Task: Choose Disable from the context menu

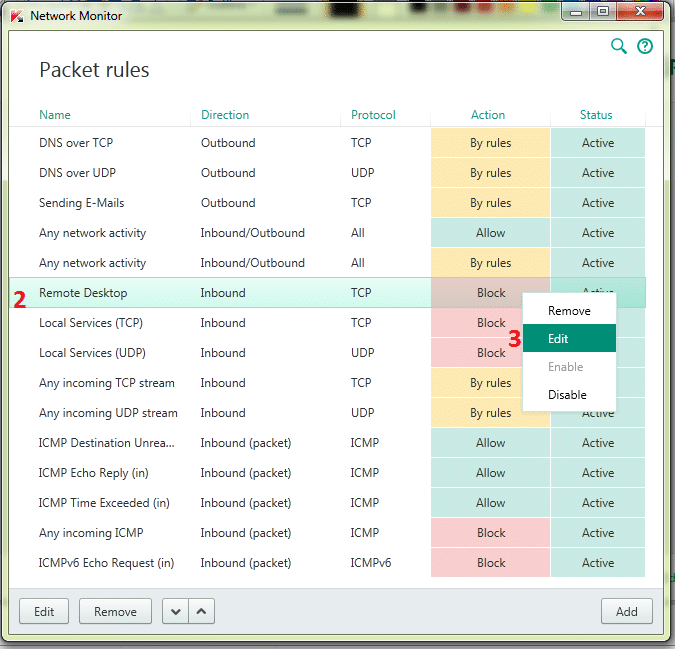Action: pos(569,395)
